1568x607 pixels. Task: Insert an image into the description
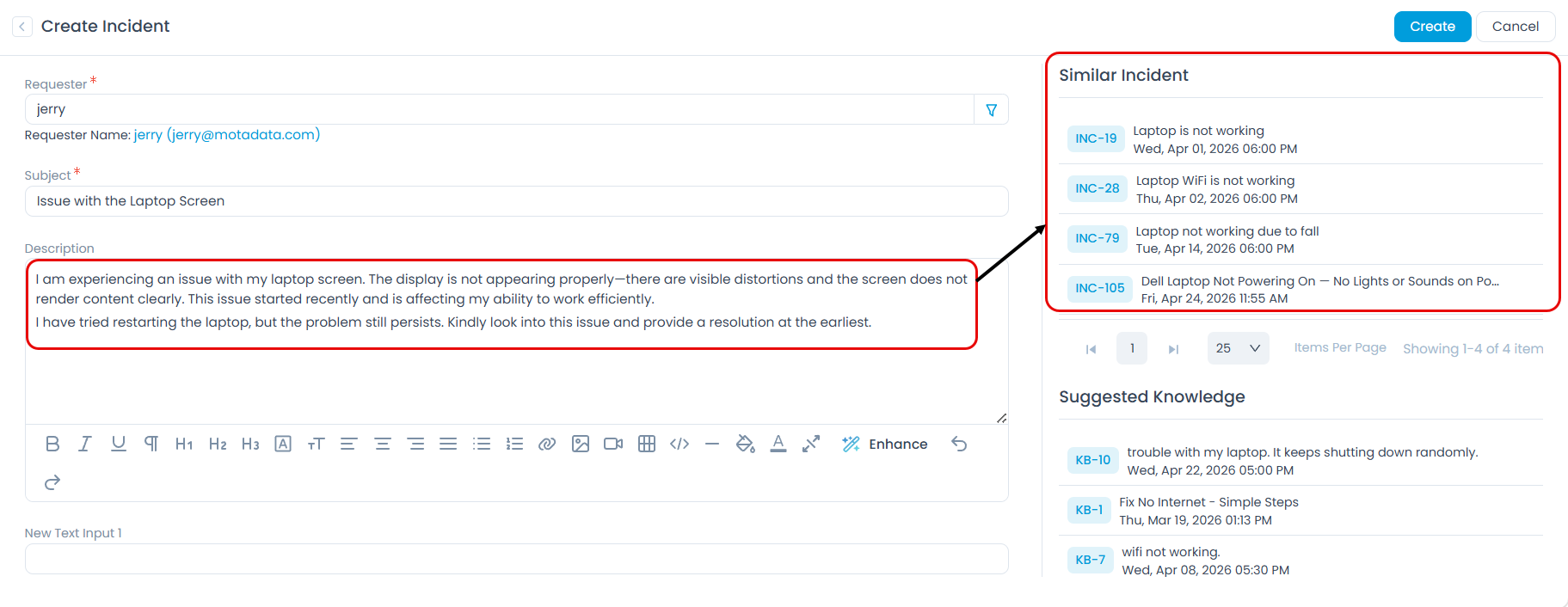click(581, 444)
